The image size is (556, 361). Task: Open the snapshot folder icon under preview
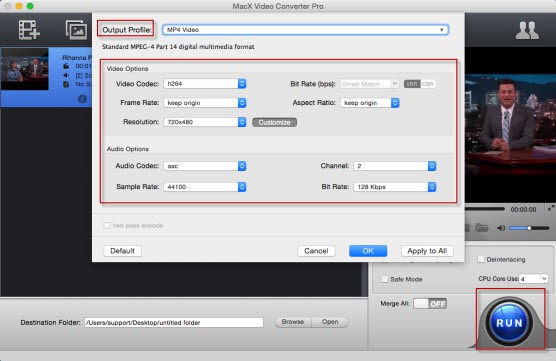pyautogui.click(x=482, y=228)
